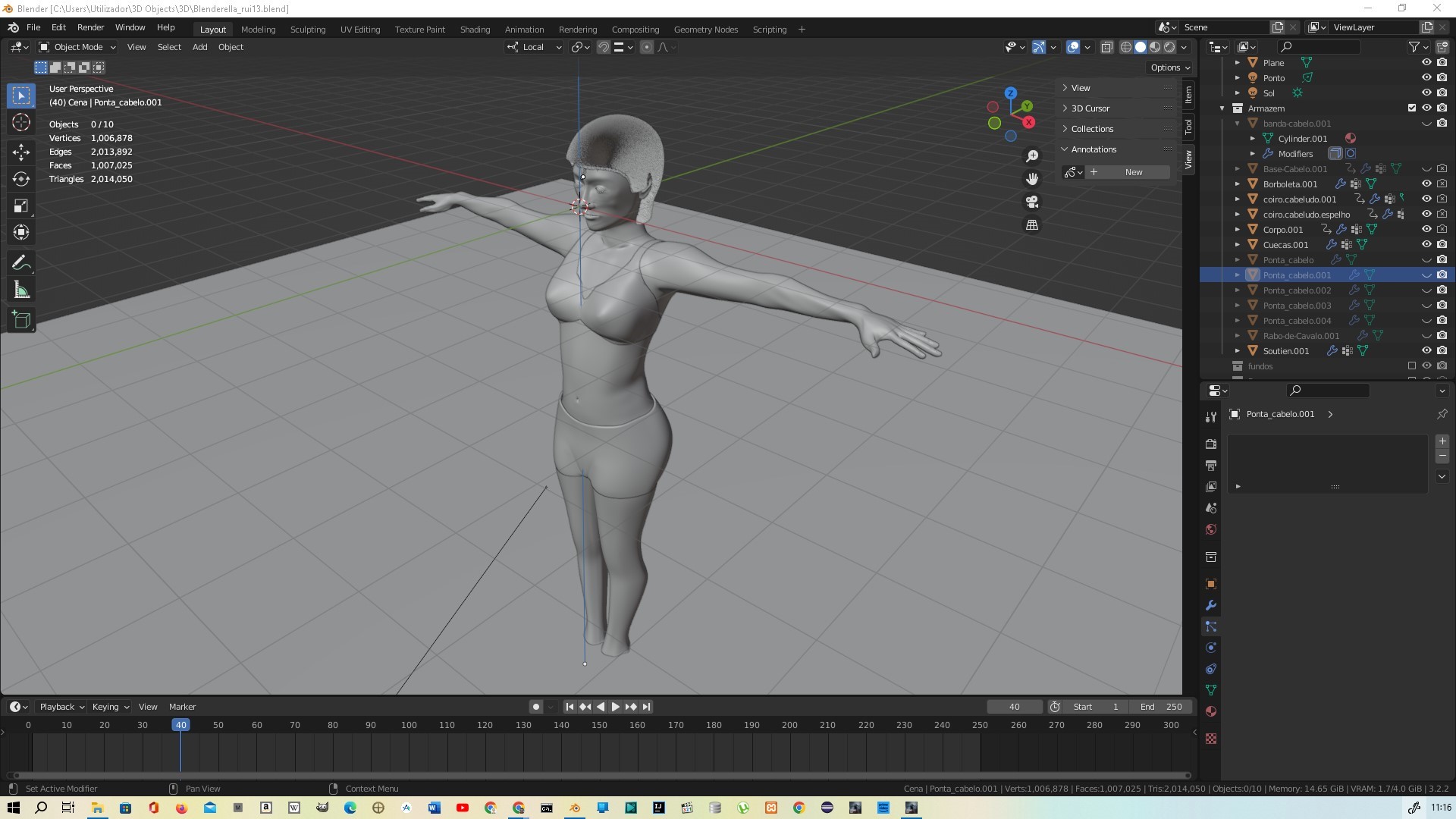1456x819 pixels.
Task: Open Material properties tab
Action: 1211,711
